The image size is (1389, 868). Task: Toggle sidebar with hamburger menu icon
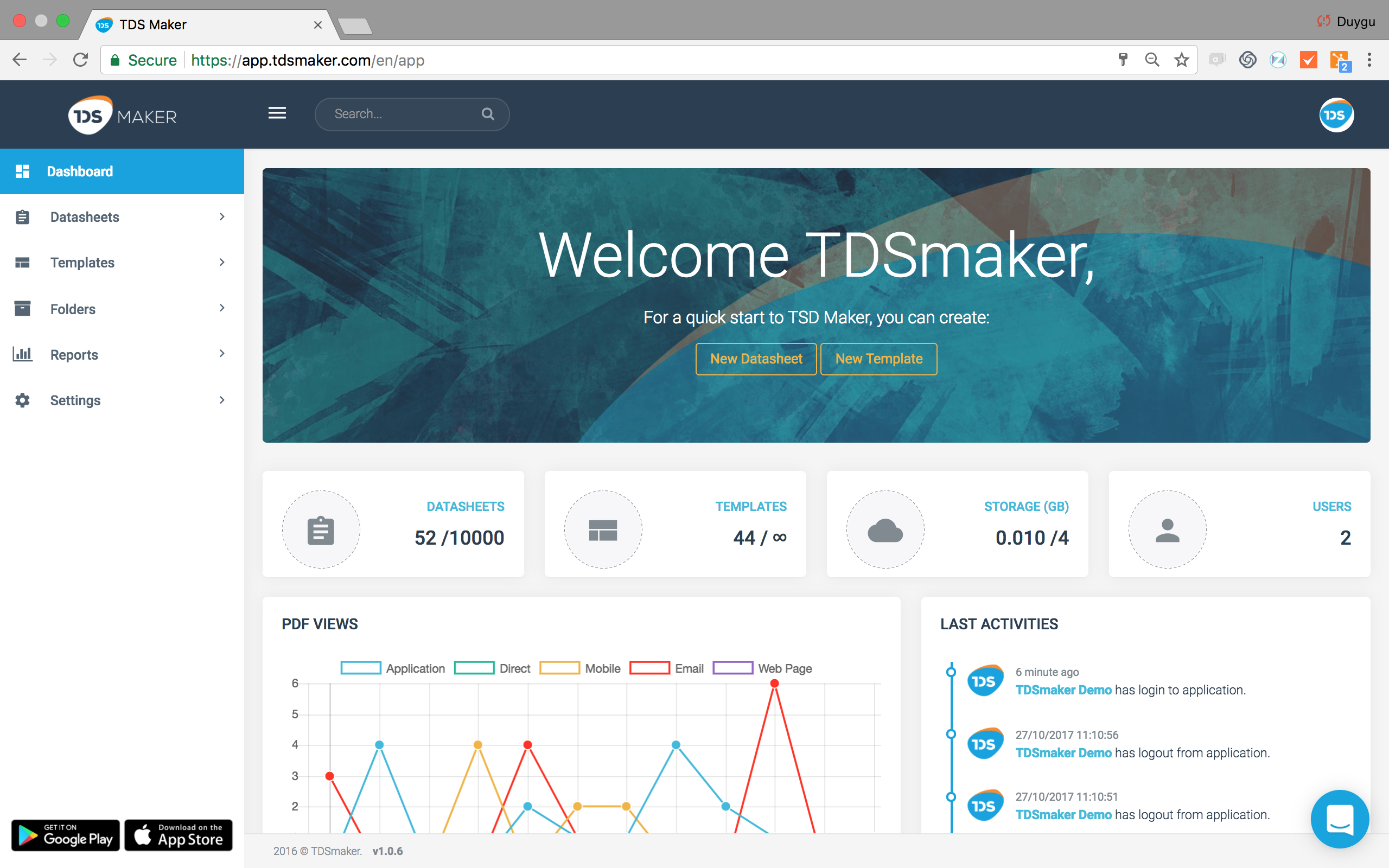click(x=277, y=113)
